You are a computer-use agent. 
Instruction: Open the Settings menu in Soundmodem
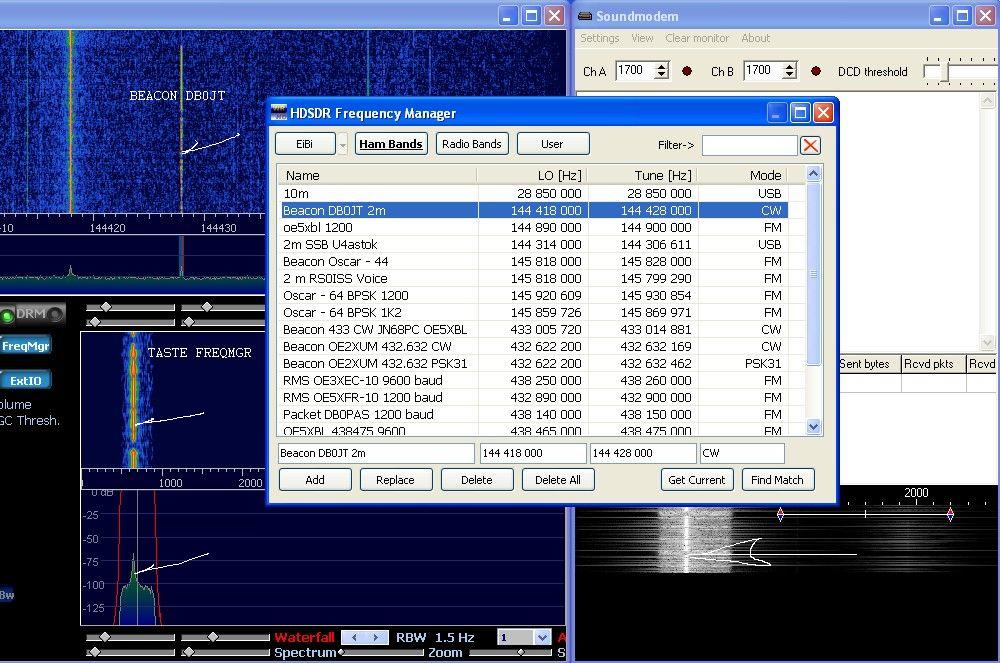coord(600,38)
